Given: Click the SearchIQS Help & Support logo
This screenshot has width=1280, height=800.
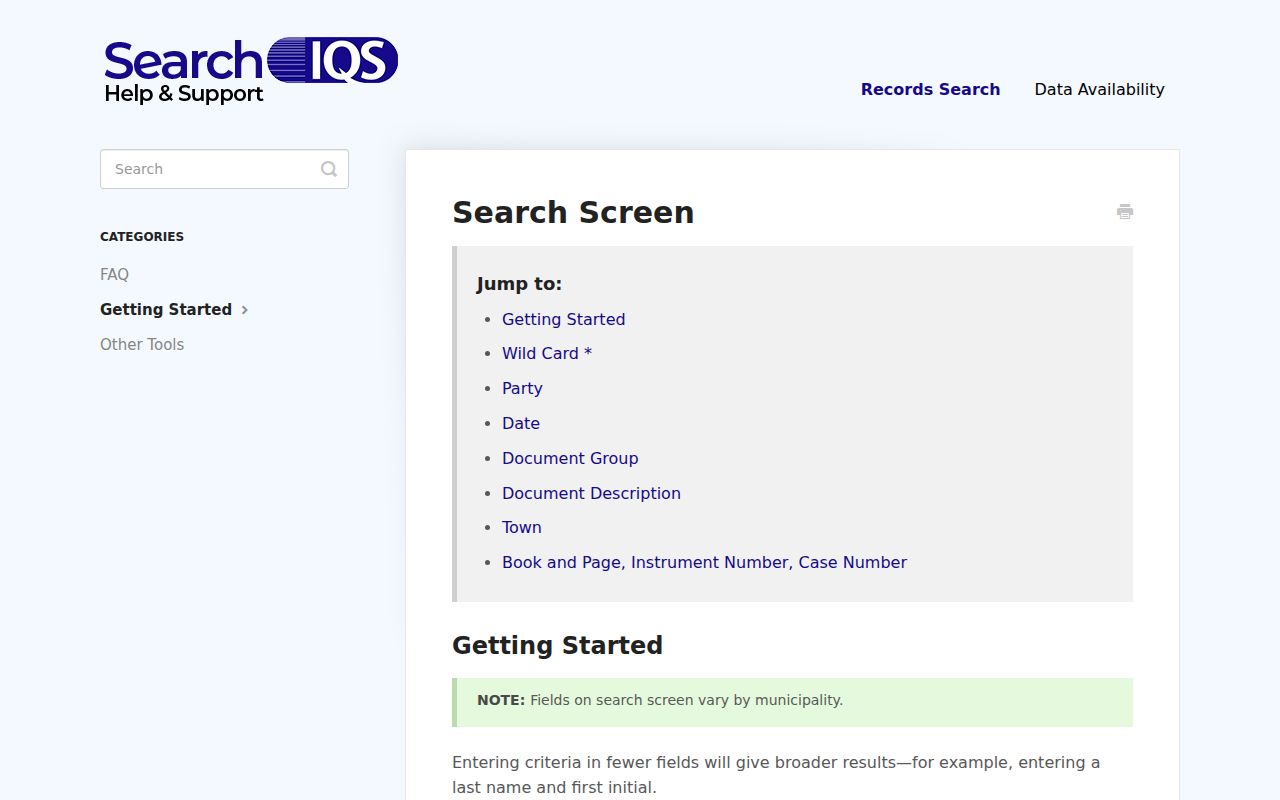Looking at the screenshot, I should (x=251, y=71).
